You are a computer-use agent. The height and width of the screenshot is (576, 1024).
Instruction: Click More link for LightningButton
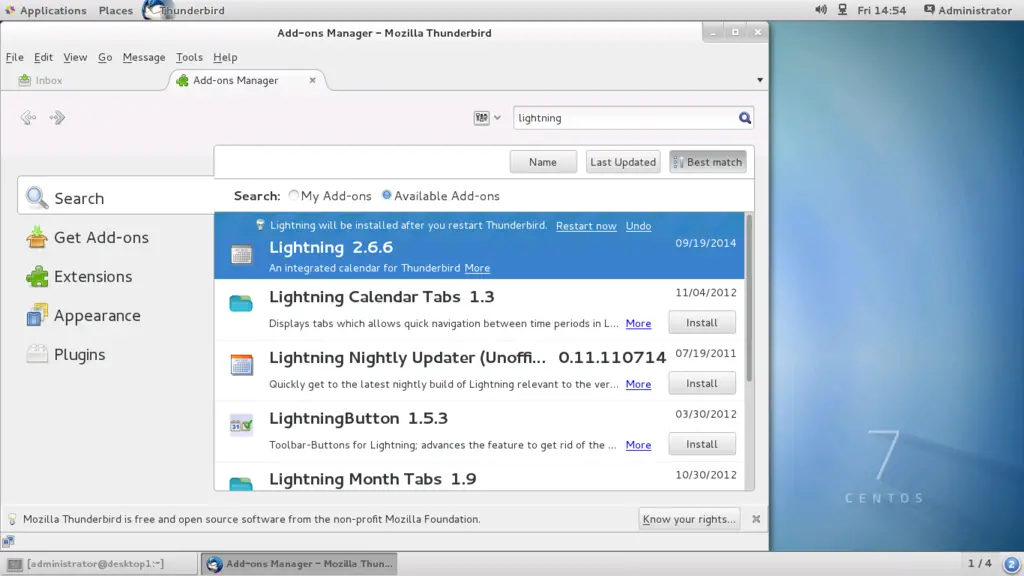[638, 445]
